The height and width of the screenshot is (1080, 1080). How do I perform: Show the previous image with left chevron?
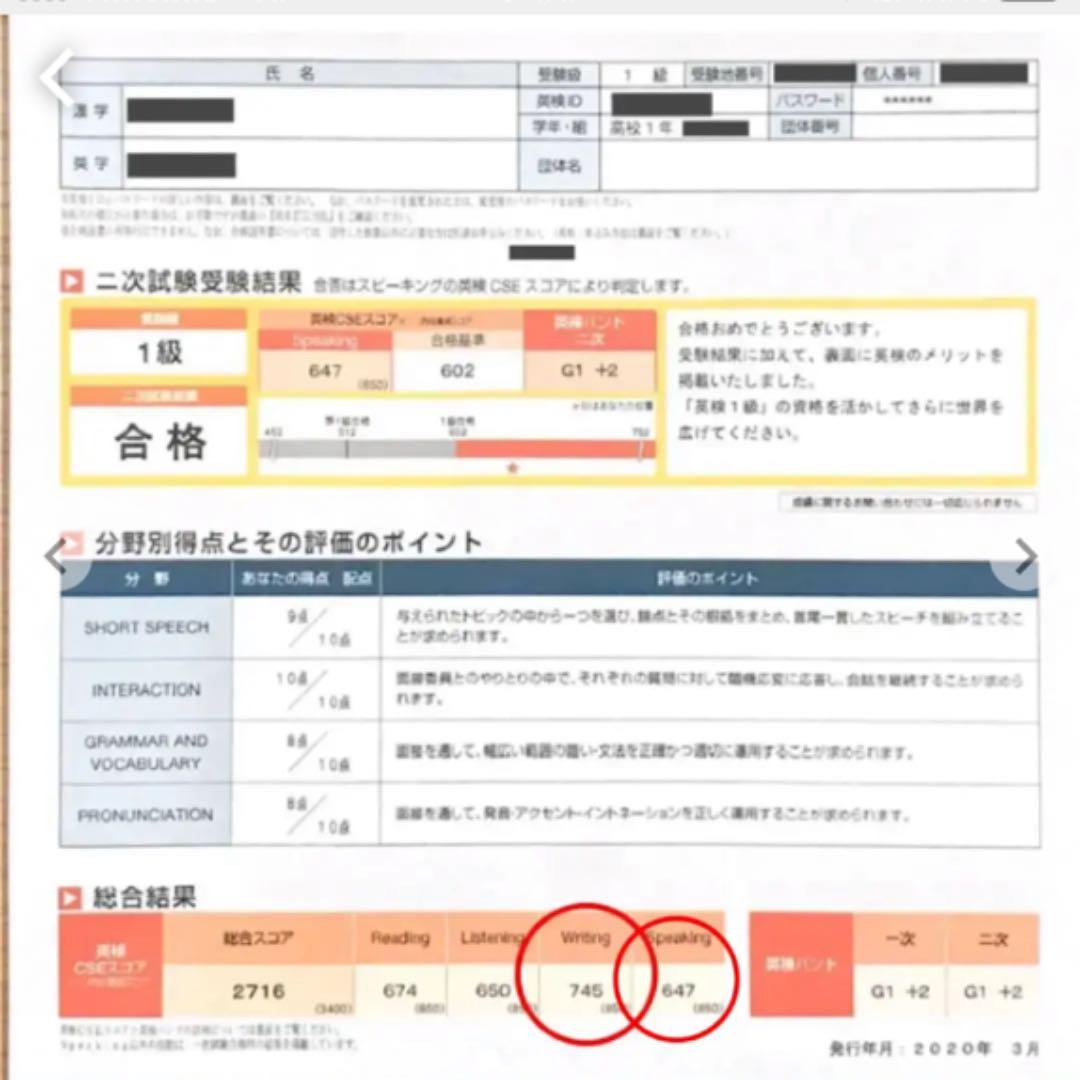click(x=55, y=557)
